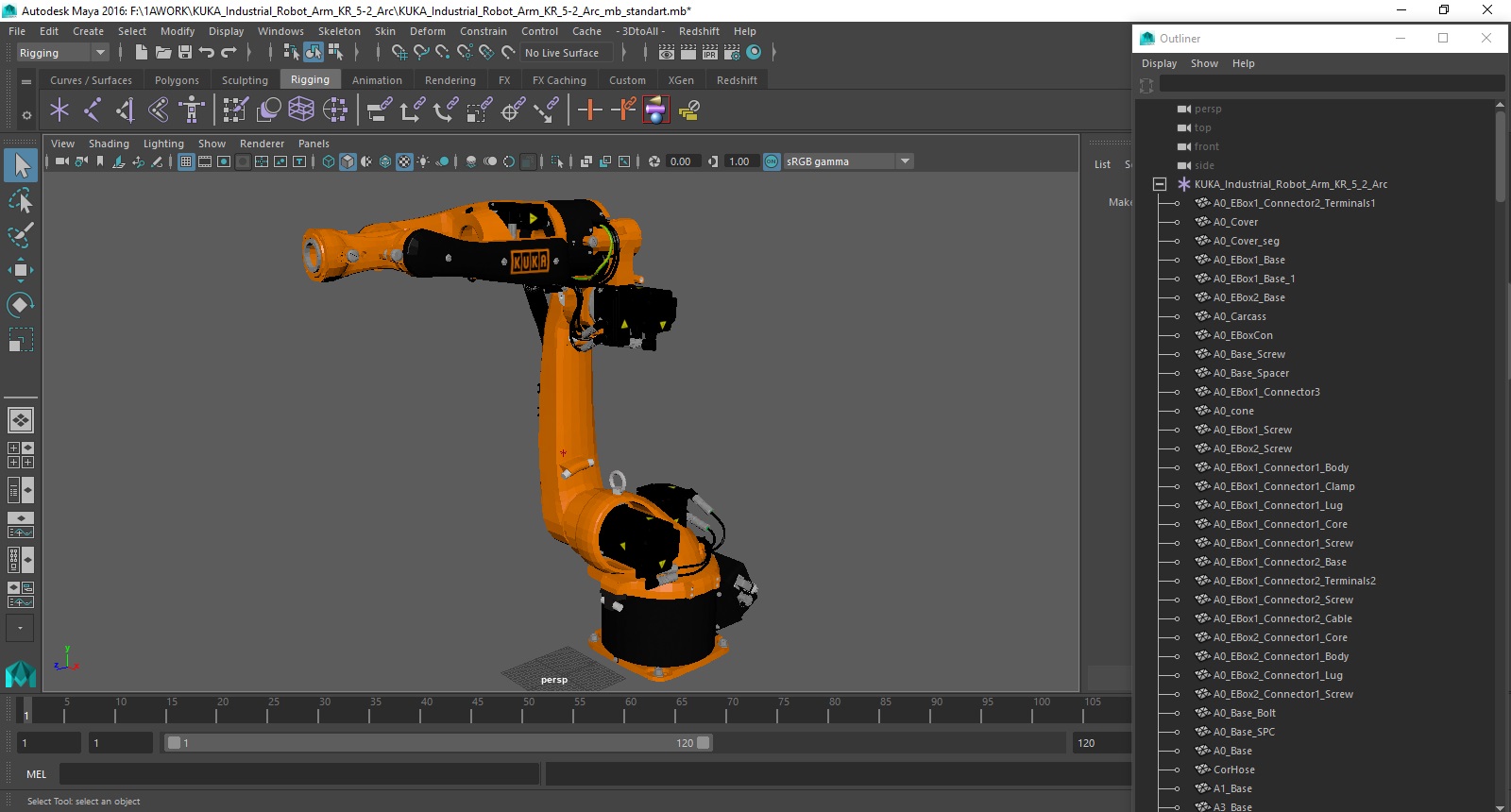Undo the last action via toolbar arrow
1511x812 pixels.
pyautogui.click(x=207, y=53)
